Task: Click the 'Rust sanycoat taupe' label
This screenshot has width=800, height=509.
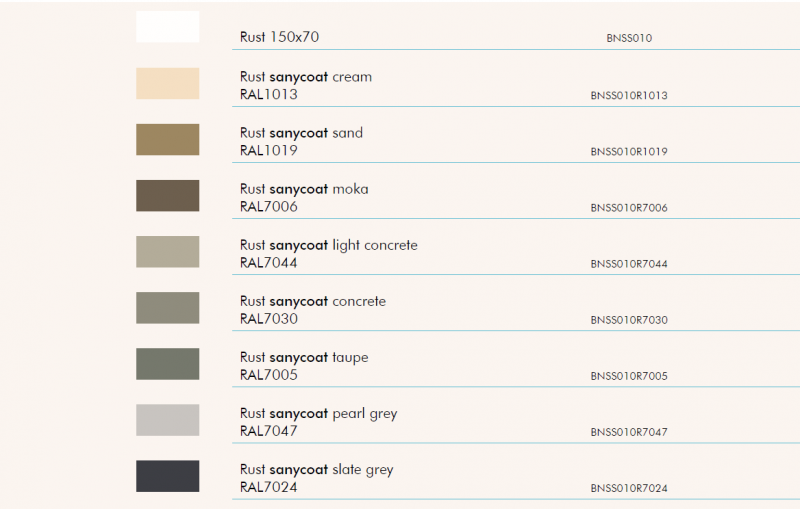Action: coord(304,358)
